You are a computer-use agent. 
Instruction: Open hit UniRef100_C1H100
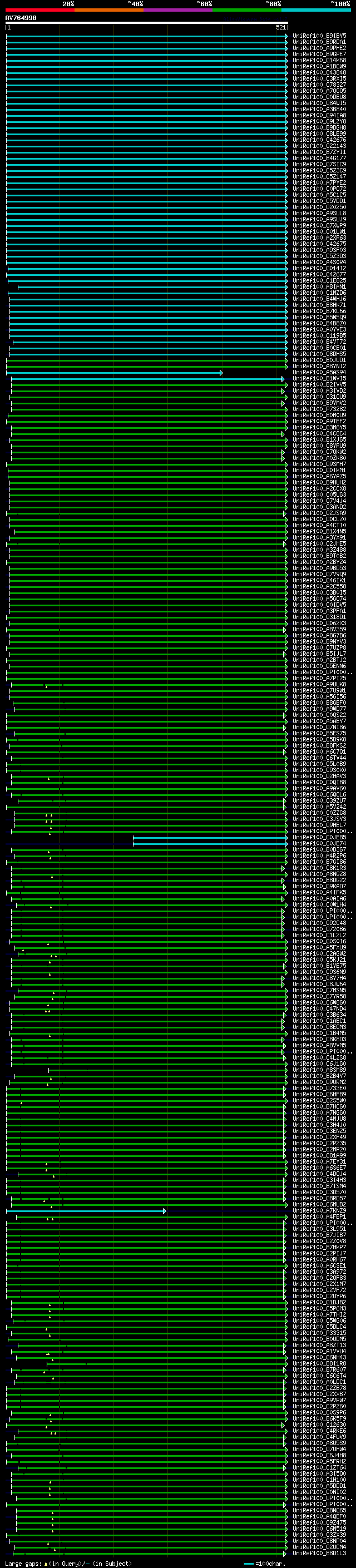tap(319, 1480)
